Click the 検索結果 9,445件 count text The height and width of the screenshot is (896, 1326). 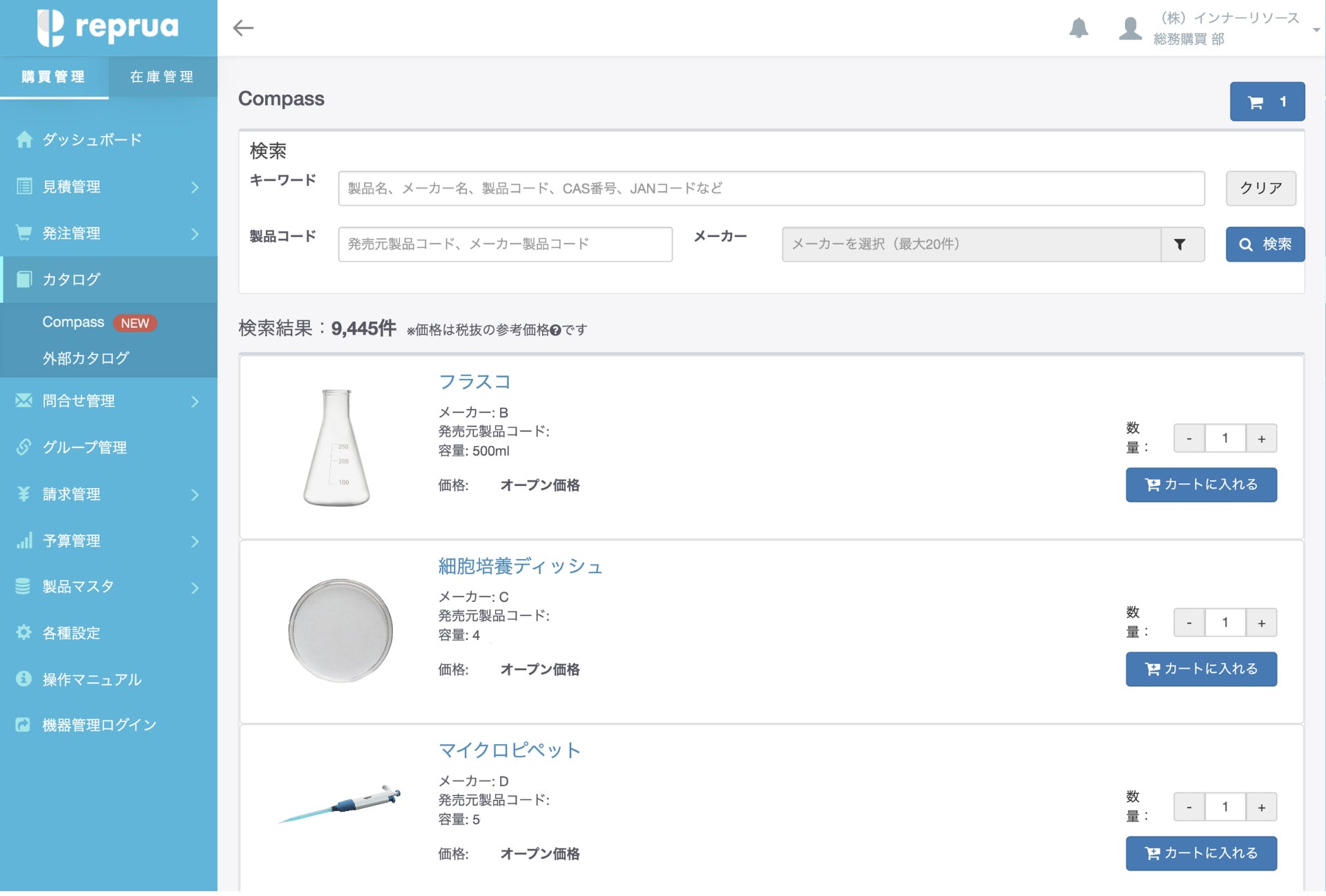coord(318,329)
